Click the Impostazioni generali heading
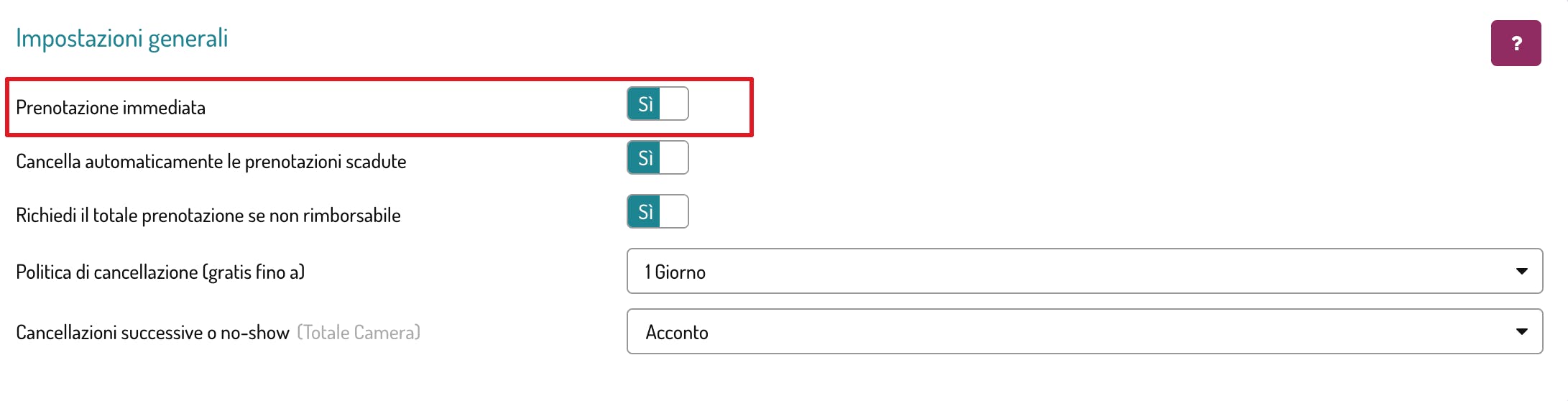The width and height of the screenshot is (1568, 401). tap(121, 38)
